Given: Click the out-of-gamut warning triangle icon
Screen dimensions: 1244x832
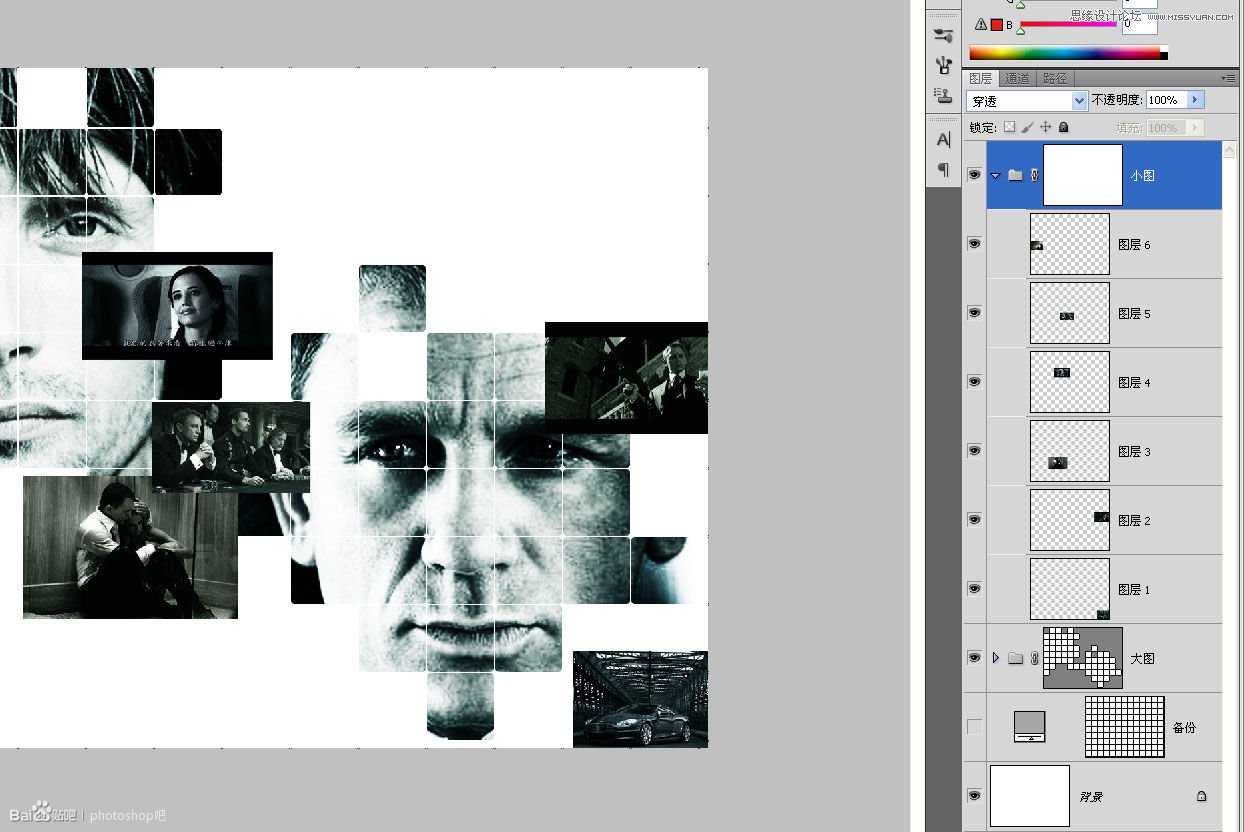Looking at the screenshot, I should point(981,24).
